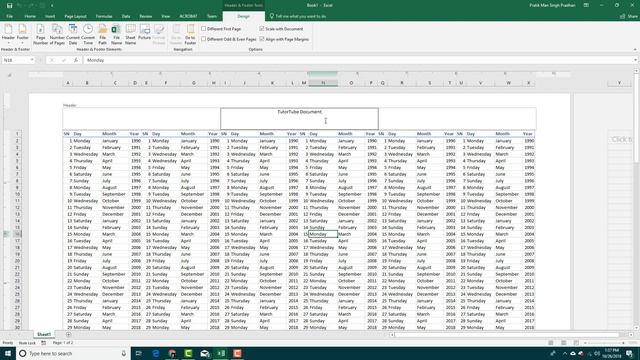Screen dimensions: 640x360
Task: Click the Insert Function fx button
Action: 76,60
